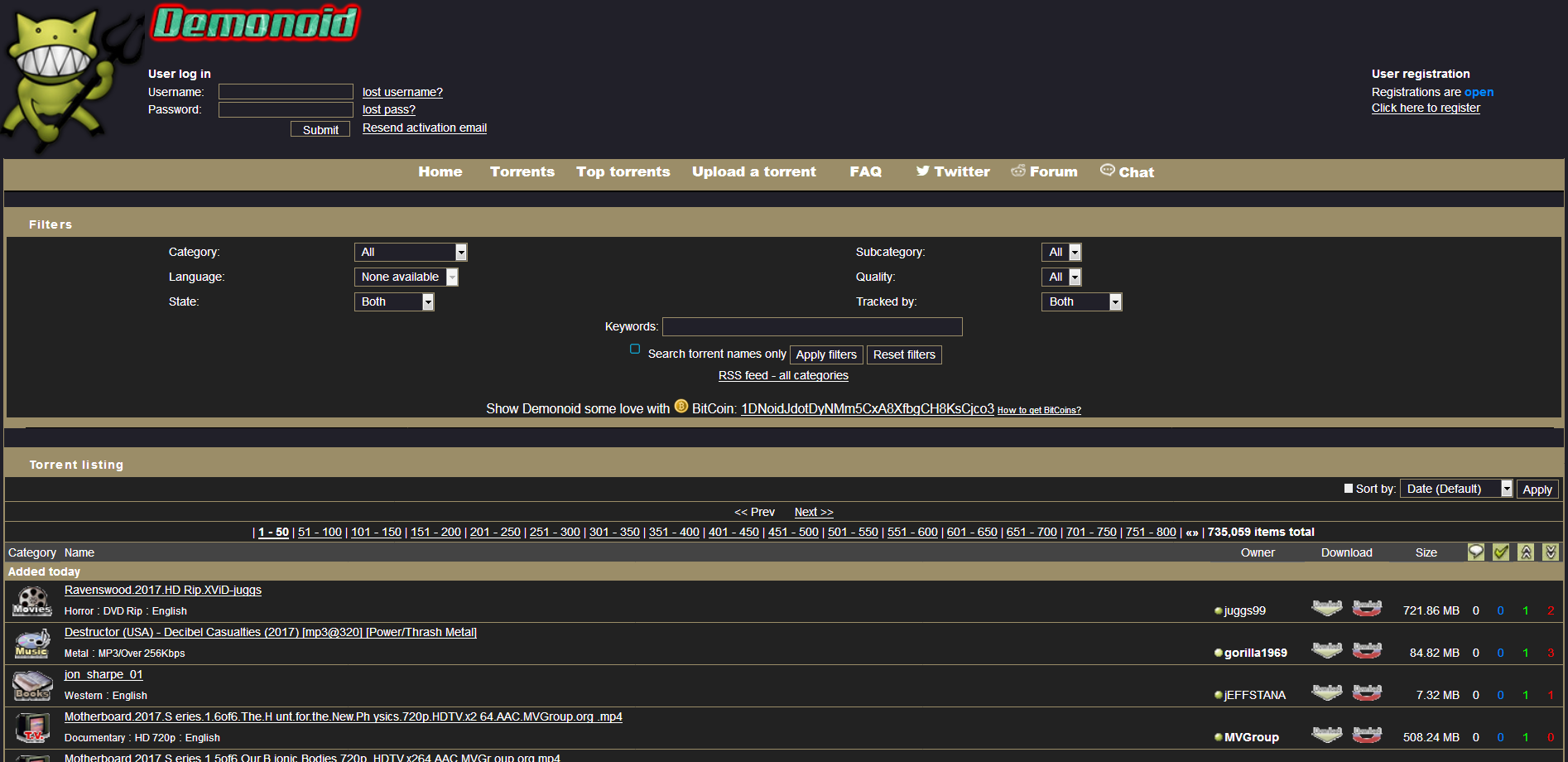1568x762 pixels.
Task: Toggle the checkbox beside Sort by
Action: click(1348, 488)
